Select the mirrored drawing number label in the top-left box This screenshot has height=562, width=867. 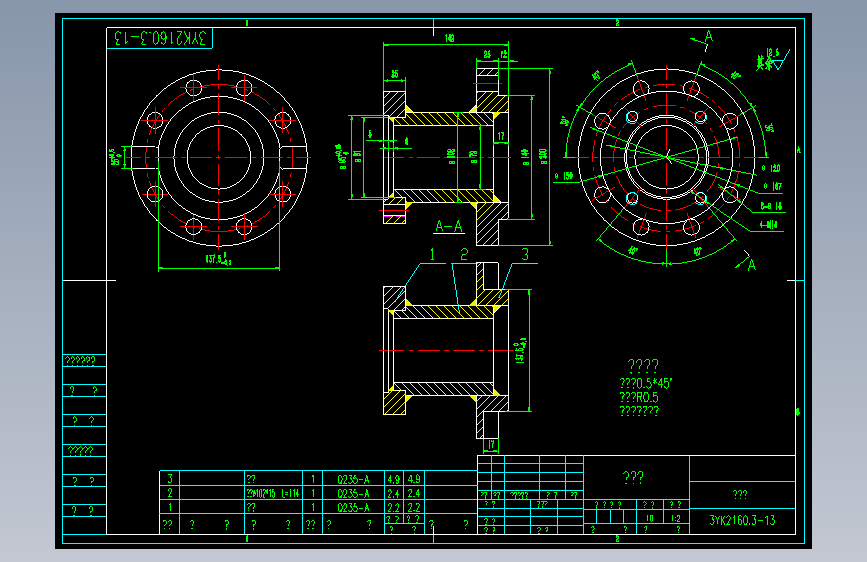coord(159,38)
